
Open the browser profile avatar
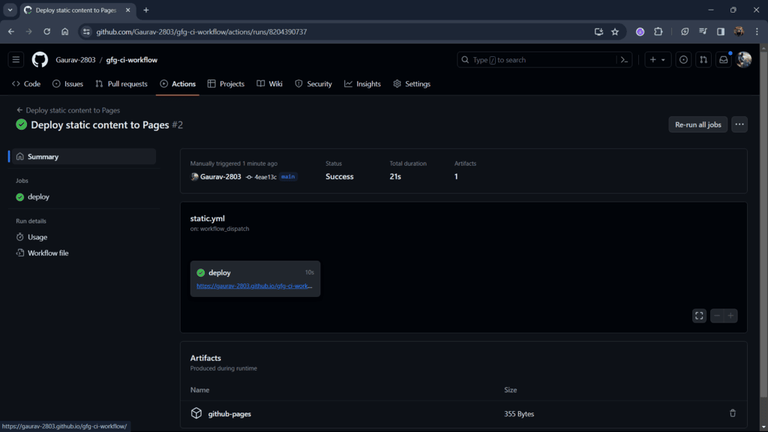click(x=739, y=32)
